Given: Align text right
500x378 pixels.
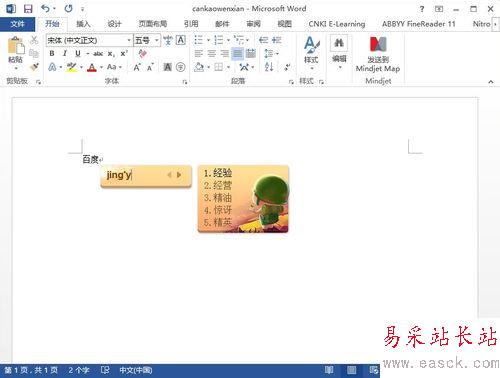Looking at the screenshot, I should click(225, 53).
